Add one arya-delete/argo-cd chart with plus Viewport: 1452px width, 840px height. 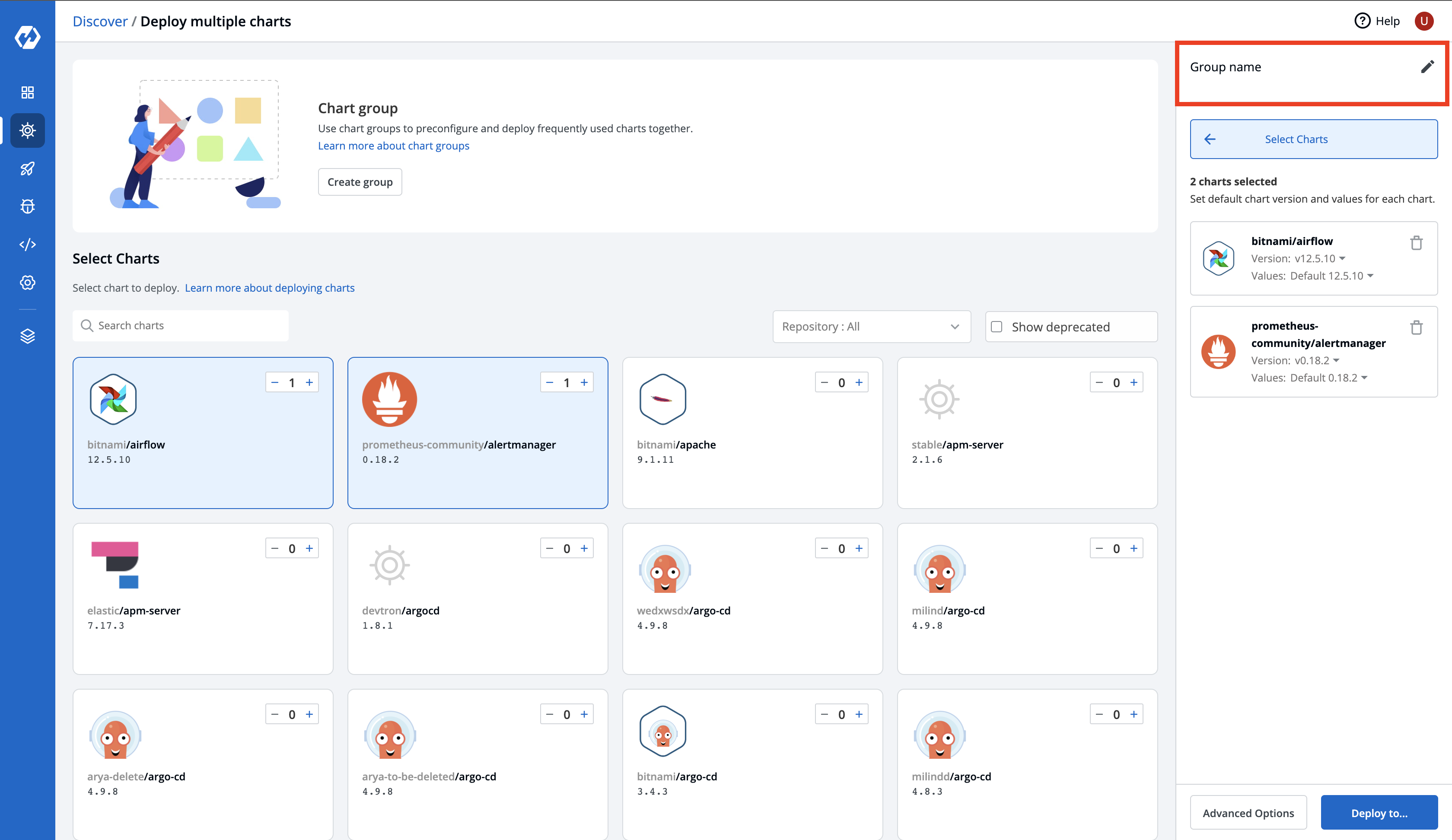(x=309, y=714)
